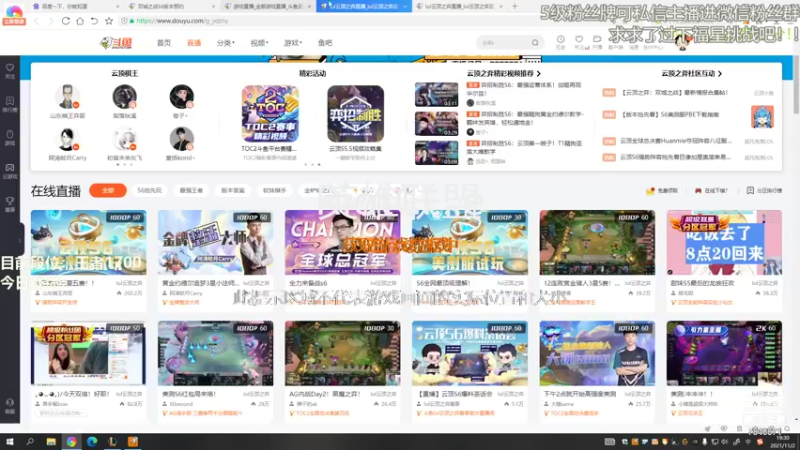Screen dimensions: 800x450
Task: Click the headset support icon in left sidebar
Action: coord(10,403)
